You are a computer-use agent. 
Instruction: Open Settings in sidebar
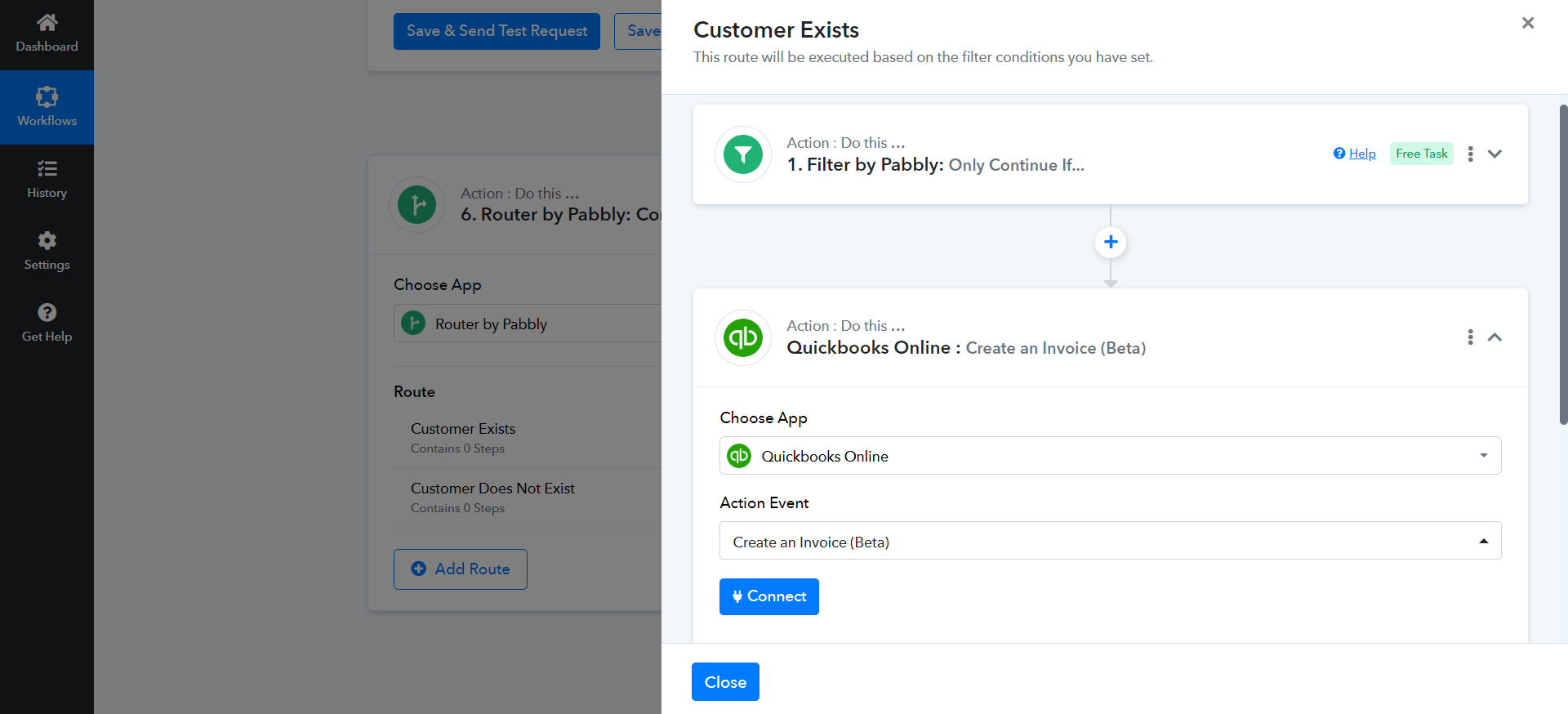[x=47, y=252]
